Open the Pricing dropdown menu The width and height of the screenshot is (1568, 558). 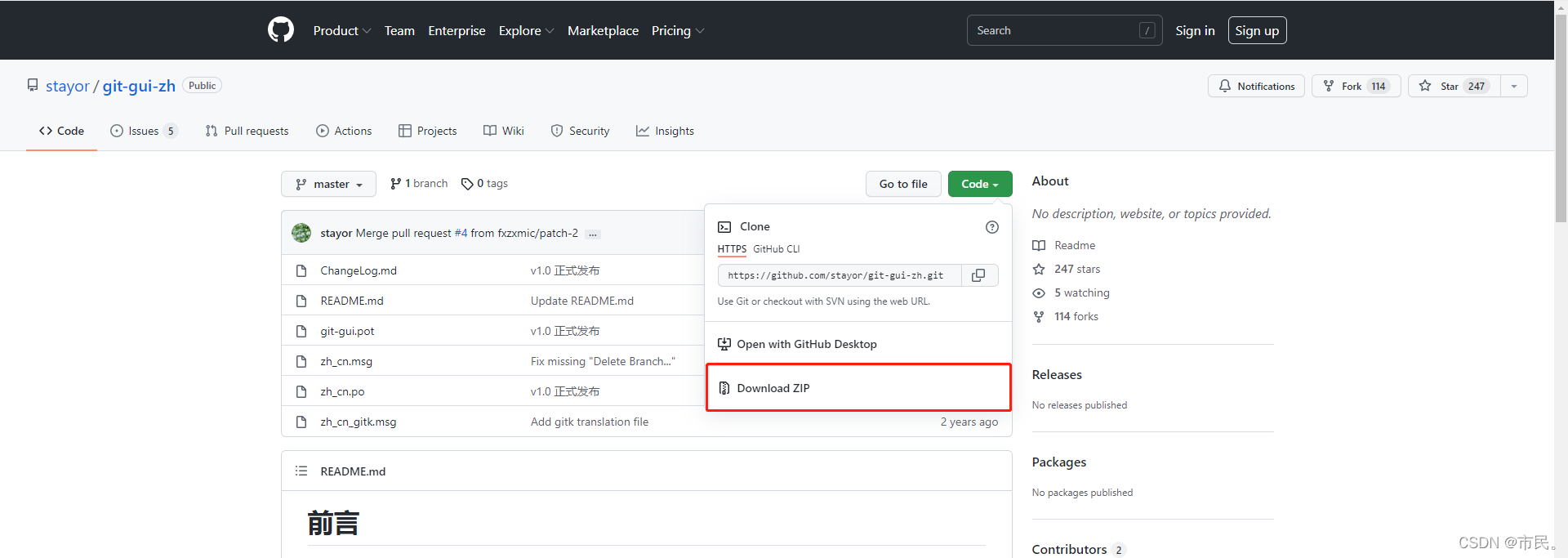click(x=678, y=30)
